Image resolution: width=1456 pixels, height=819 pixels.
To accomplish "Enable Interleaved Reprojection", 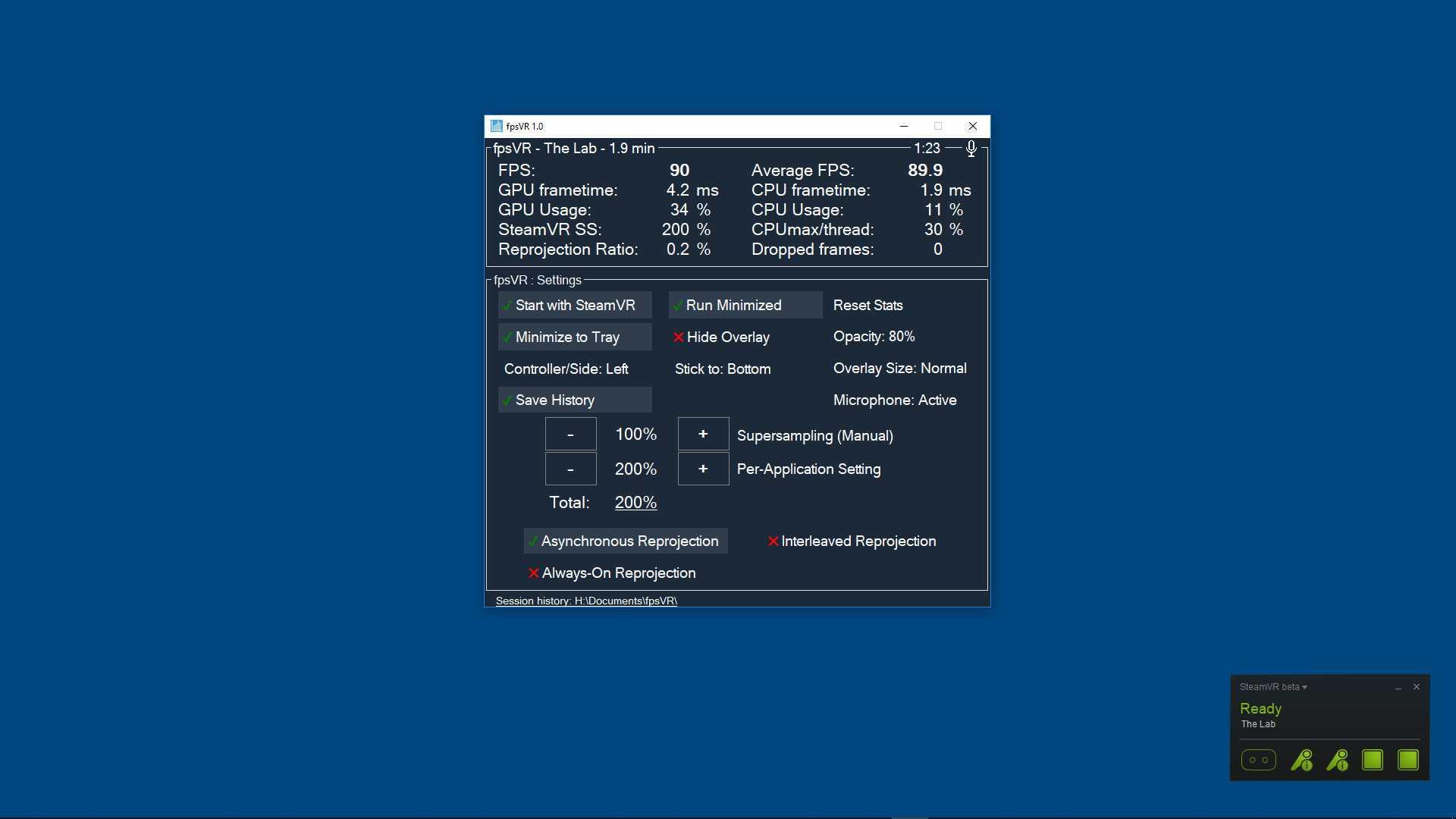I will coord(852,541).
